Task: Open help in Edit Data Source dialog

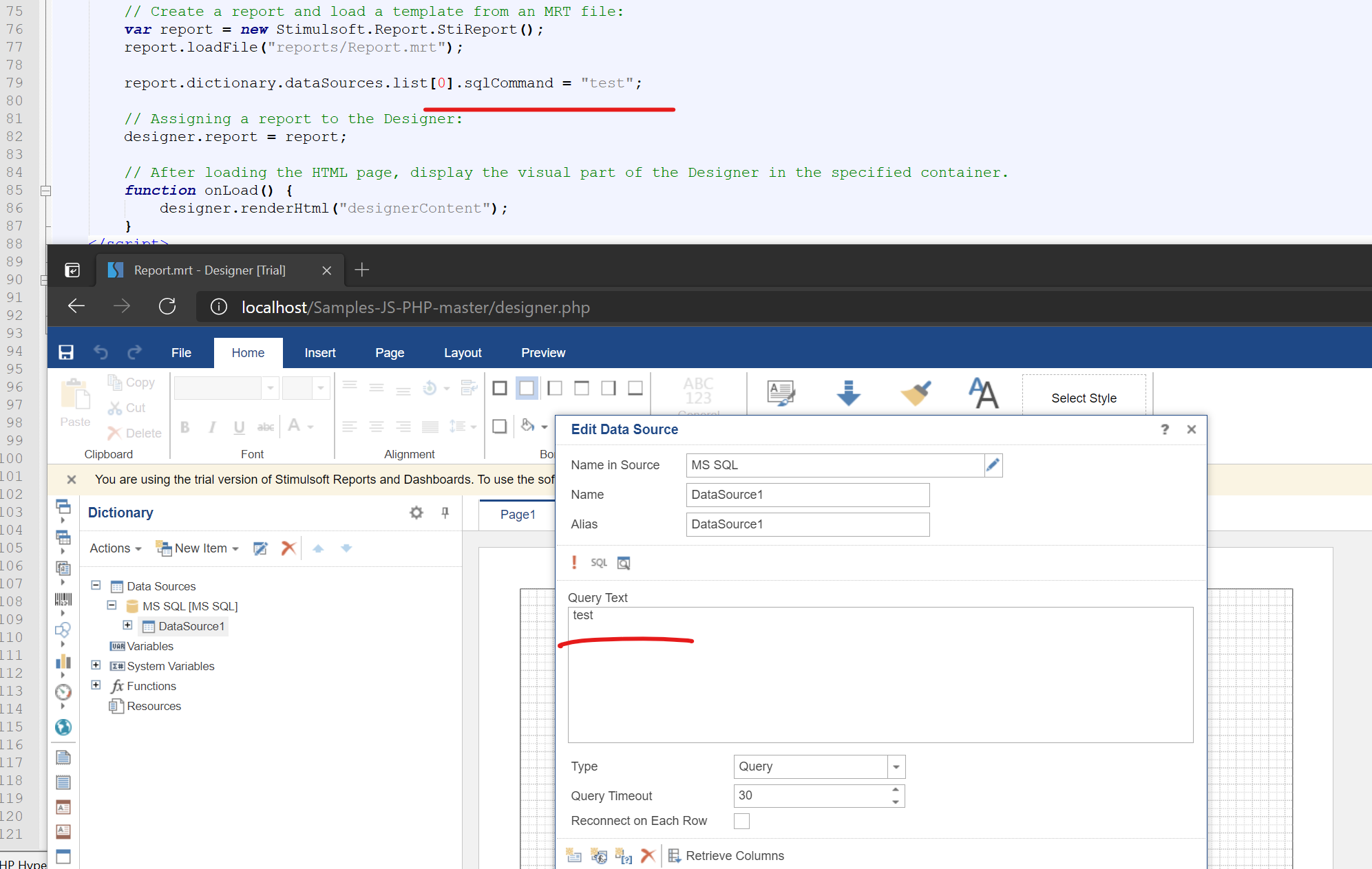Action: (1165, 429)
